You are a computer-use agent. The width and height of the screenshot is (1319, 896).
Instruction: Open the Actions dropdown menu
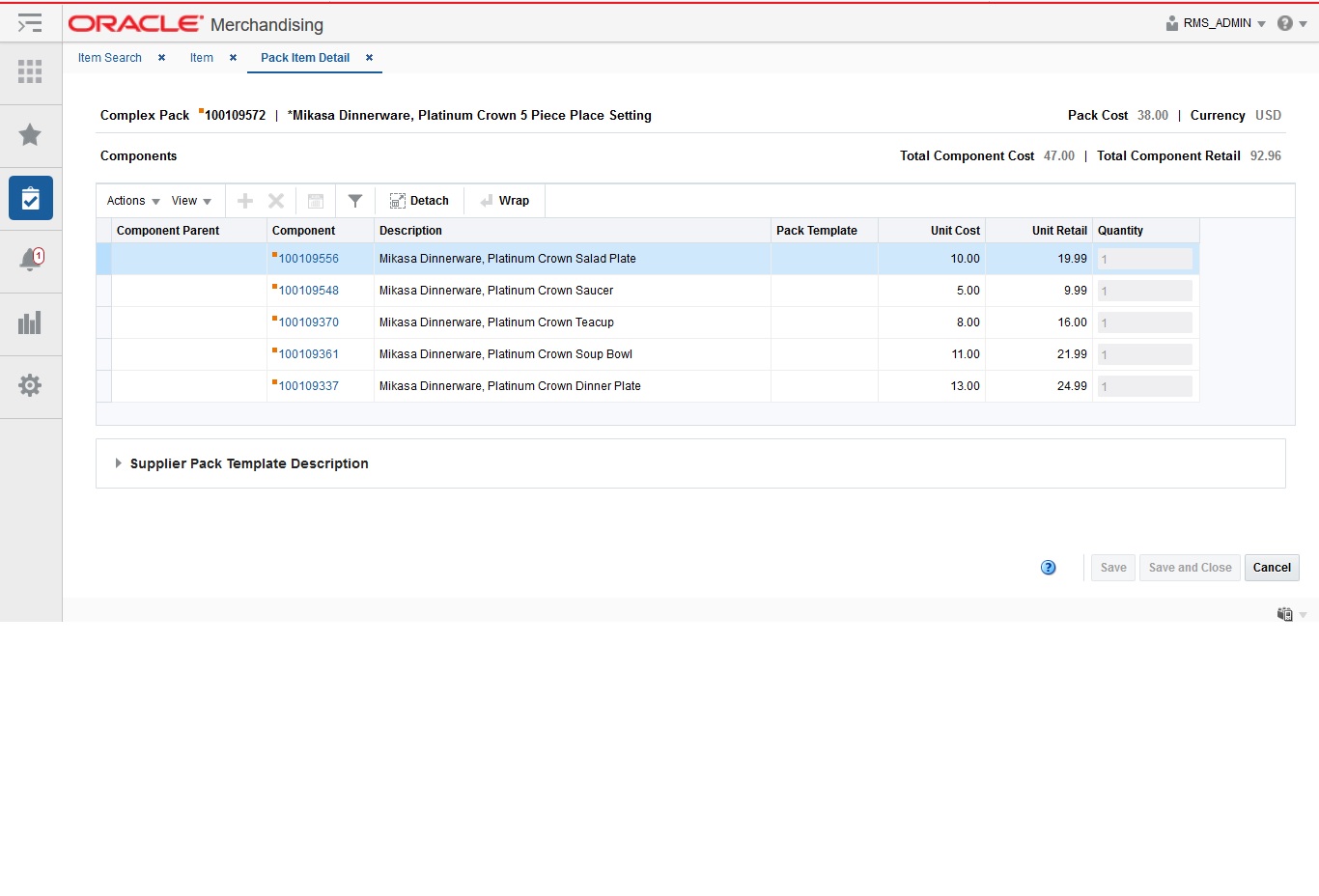coord(133,201)
